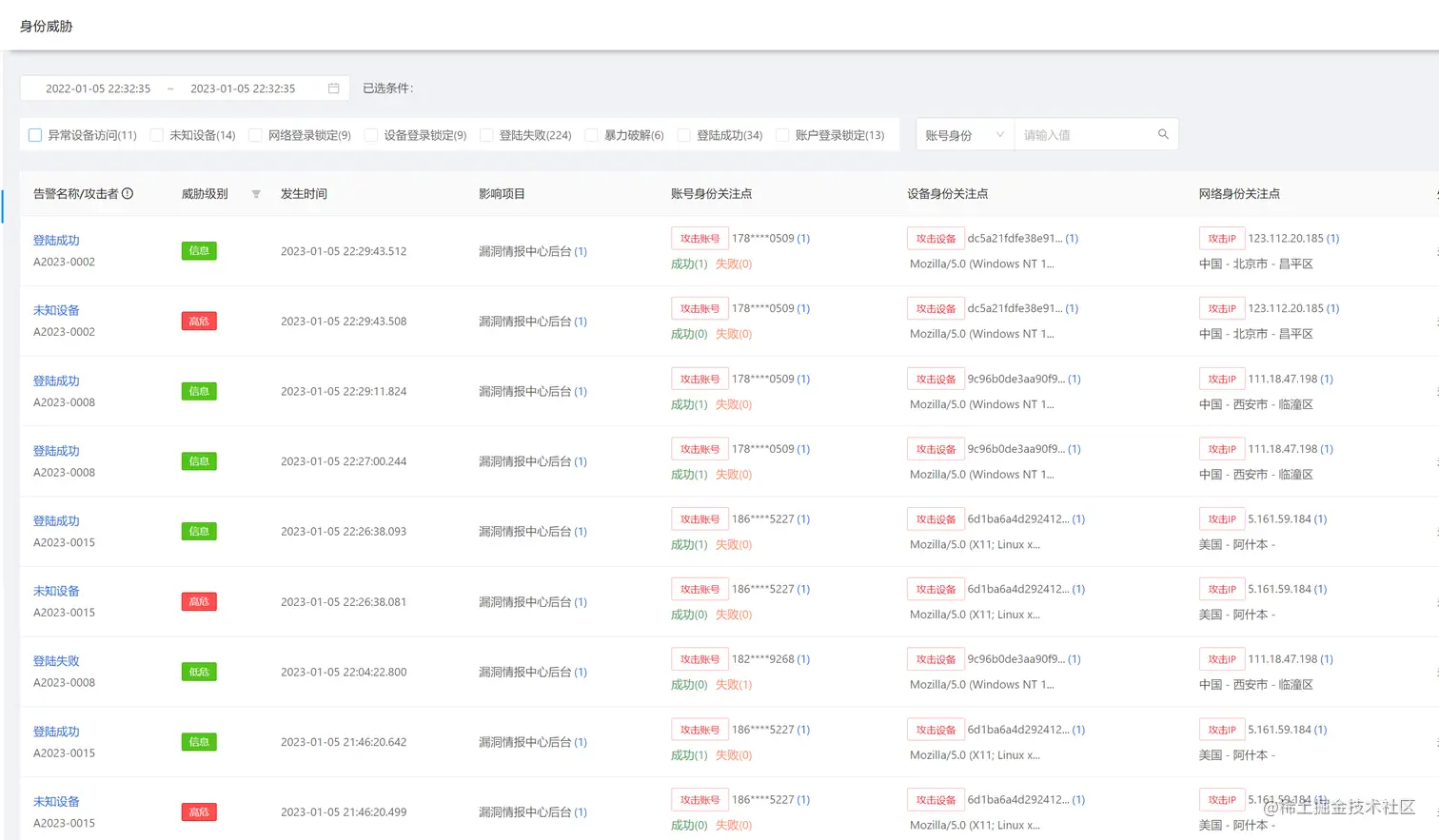
Task: Click account 182****9268 in the 登陆失败 row
Action: 762,659
